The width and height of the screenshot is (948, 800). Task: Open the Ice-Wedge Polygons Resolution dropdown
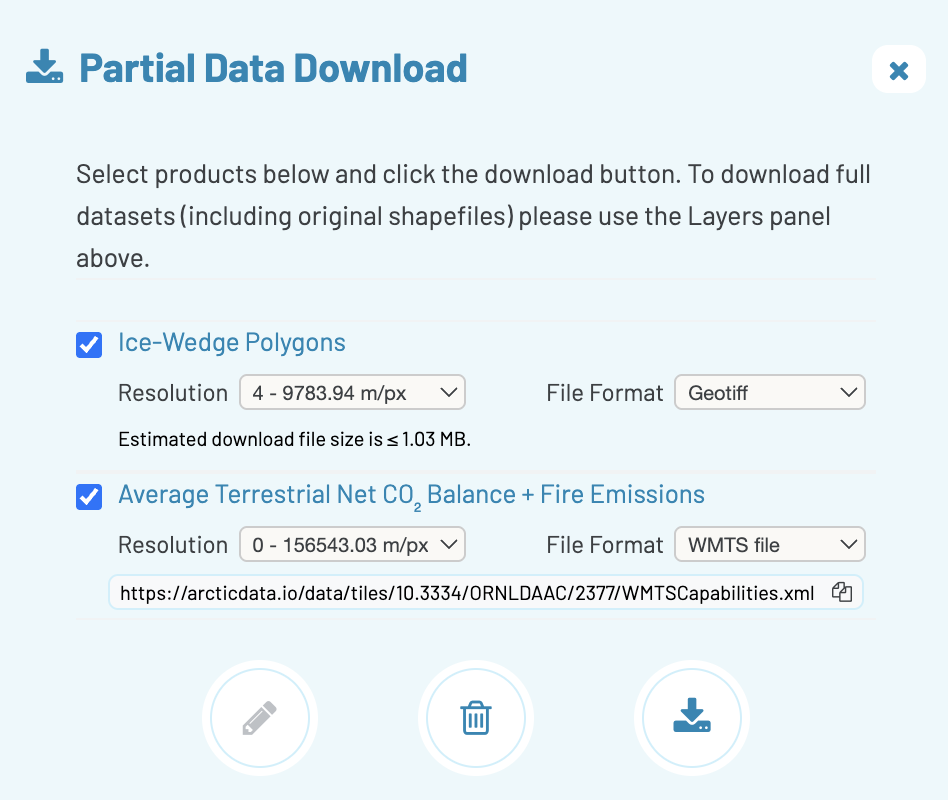pyautogui.click(x=352, y=393)
